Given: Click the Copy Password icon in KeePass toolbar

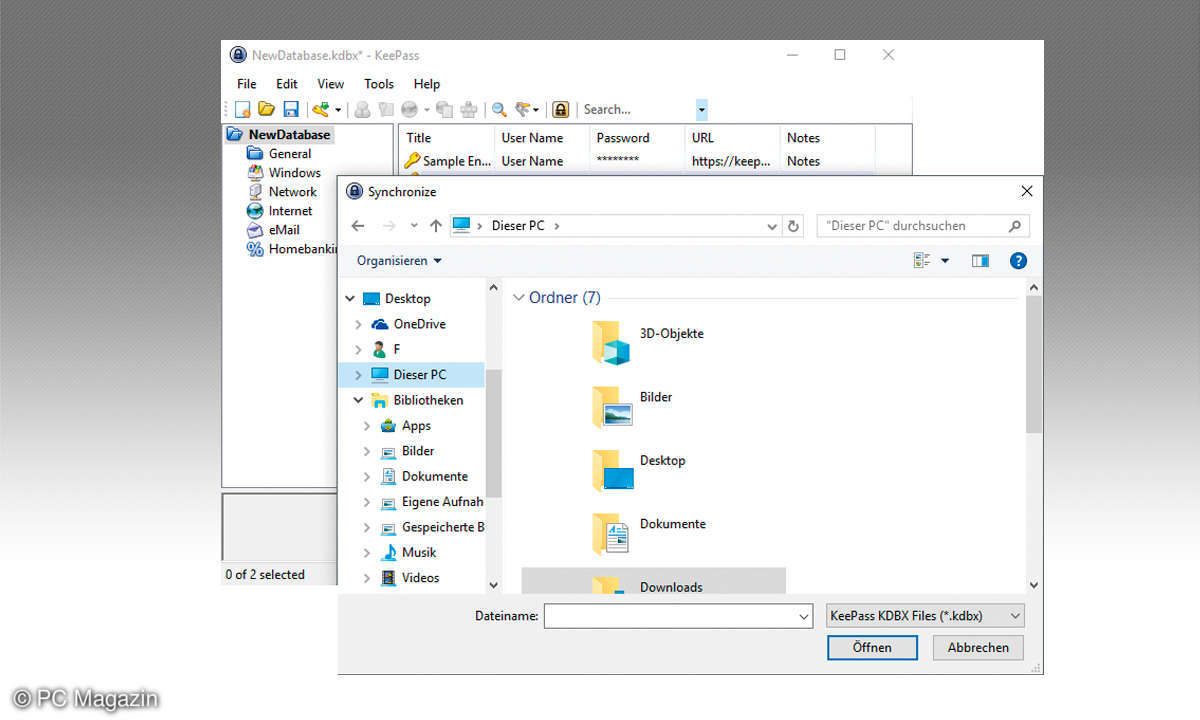Looking at the screenshot, I should [385, 109].
